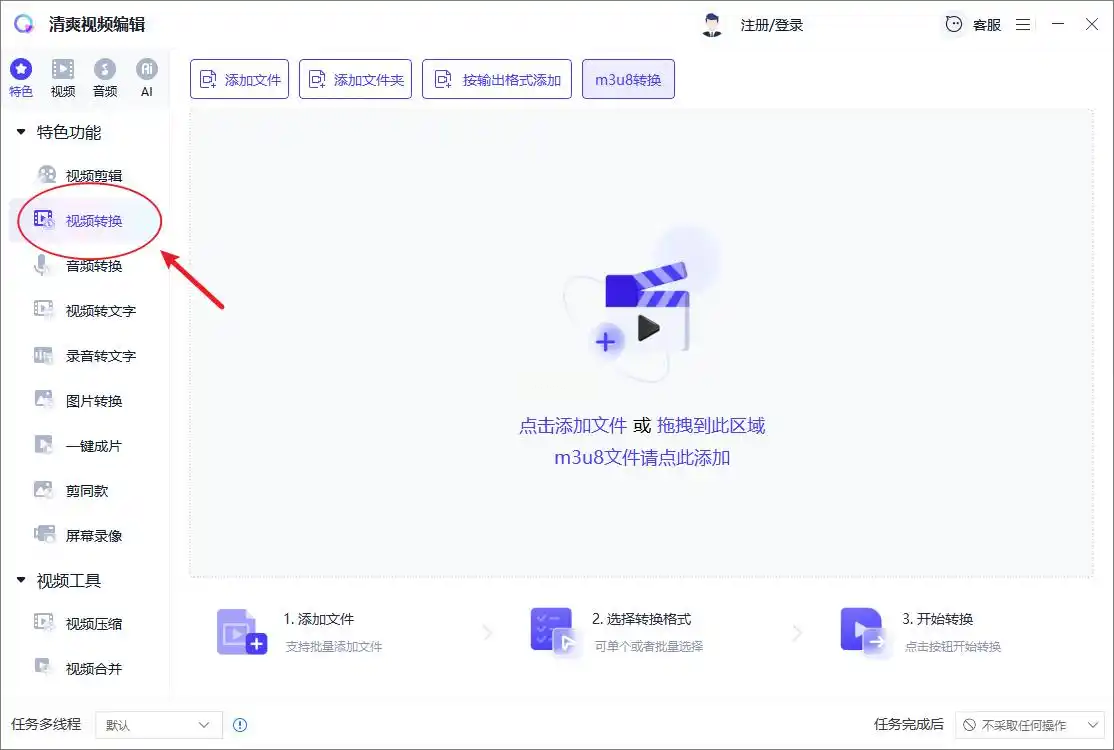The width and height of the screenshot is (1114, 750).
Task: Click the 添加文件 button
Action: 239,79
